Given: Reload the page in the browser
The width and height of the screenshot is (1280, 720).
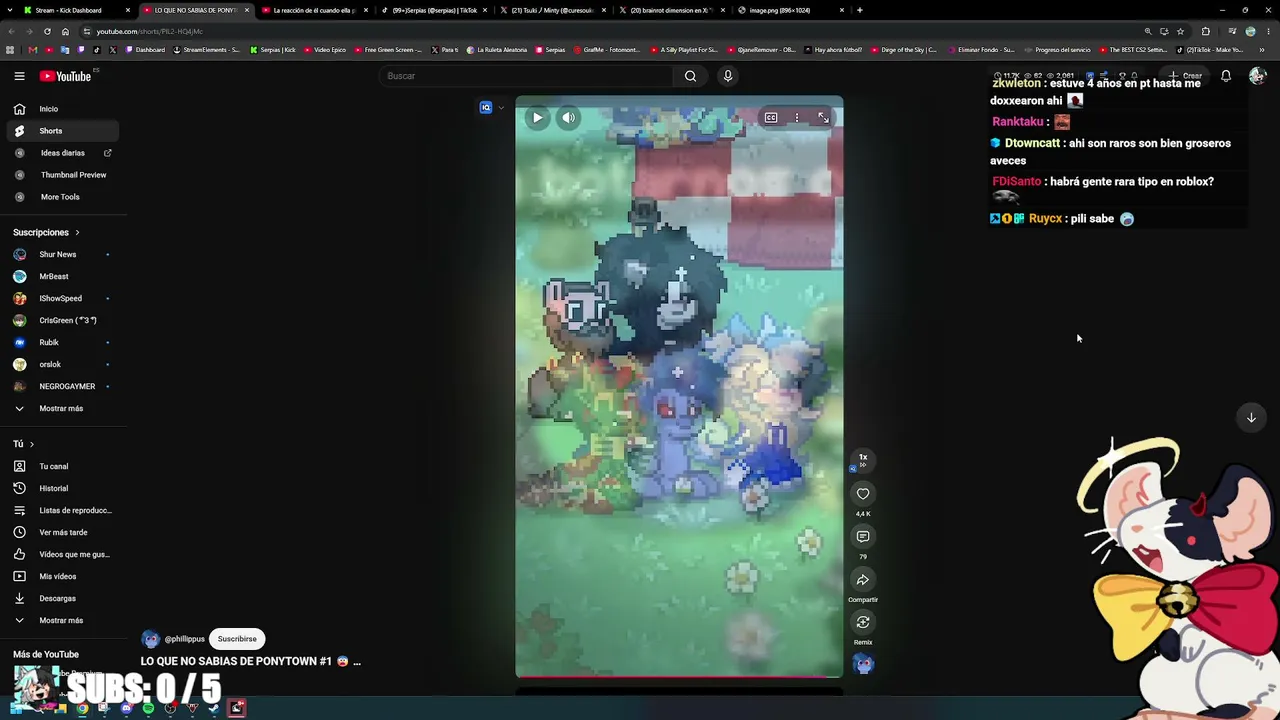Looking at the screenshot, I should pos(47,32).
